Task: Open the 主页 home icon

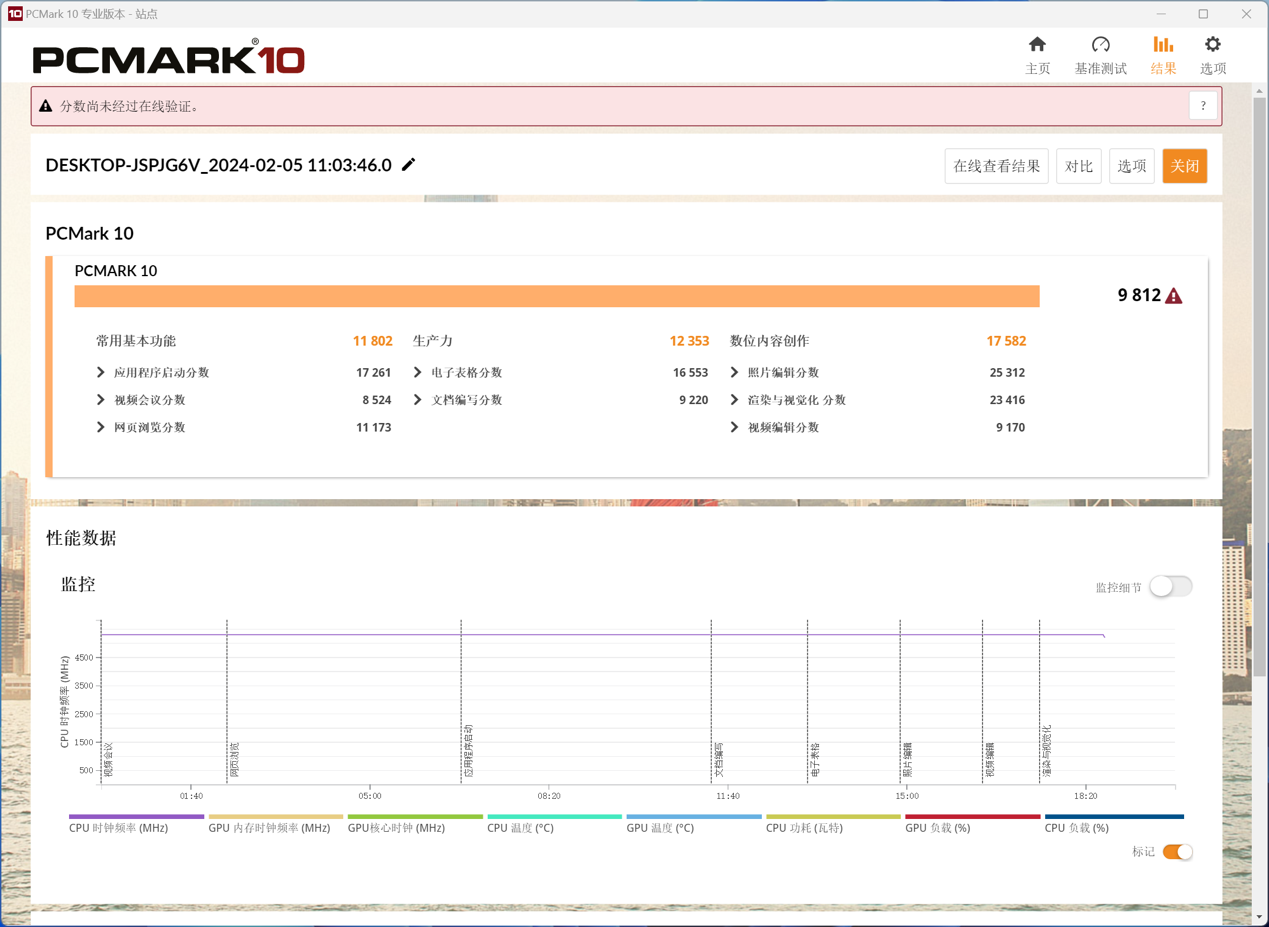Action: click(1037, 55)
